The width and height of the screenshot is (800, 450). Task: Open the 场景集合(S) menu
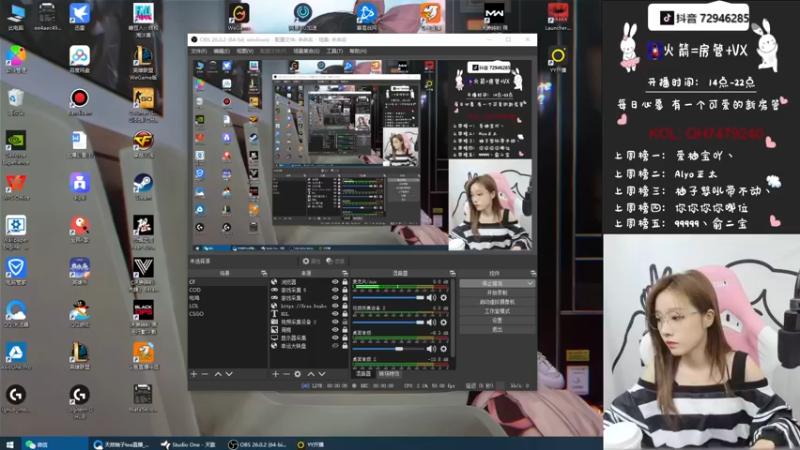(x=306, y=51)
